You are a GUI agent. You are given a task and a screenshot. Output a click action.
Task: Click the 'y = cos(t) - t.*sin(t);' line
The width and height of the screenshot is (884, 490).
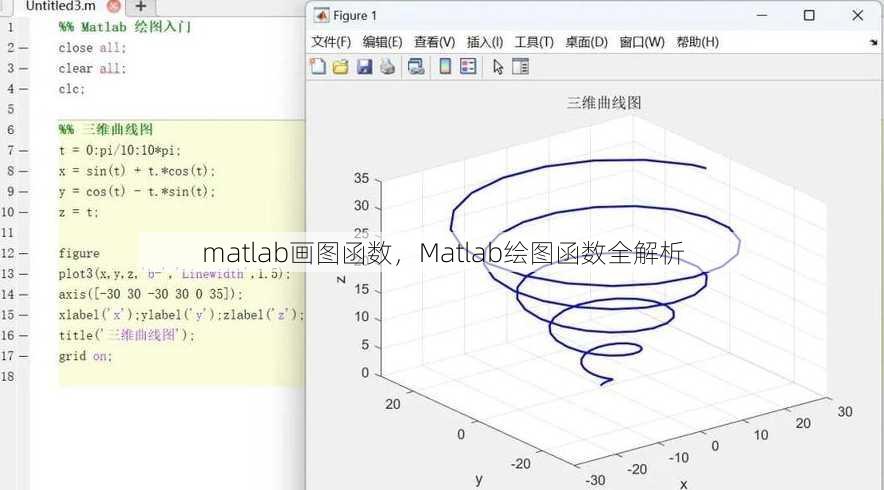point(137,192)
